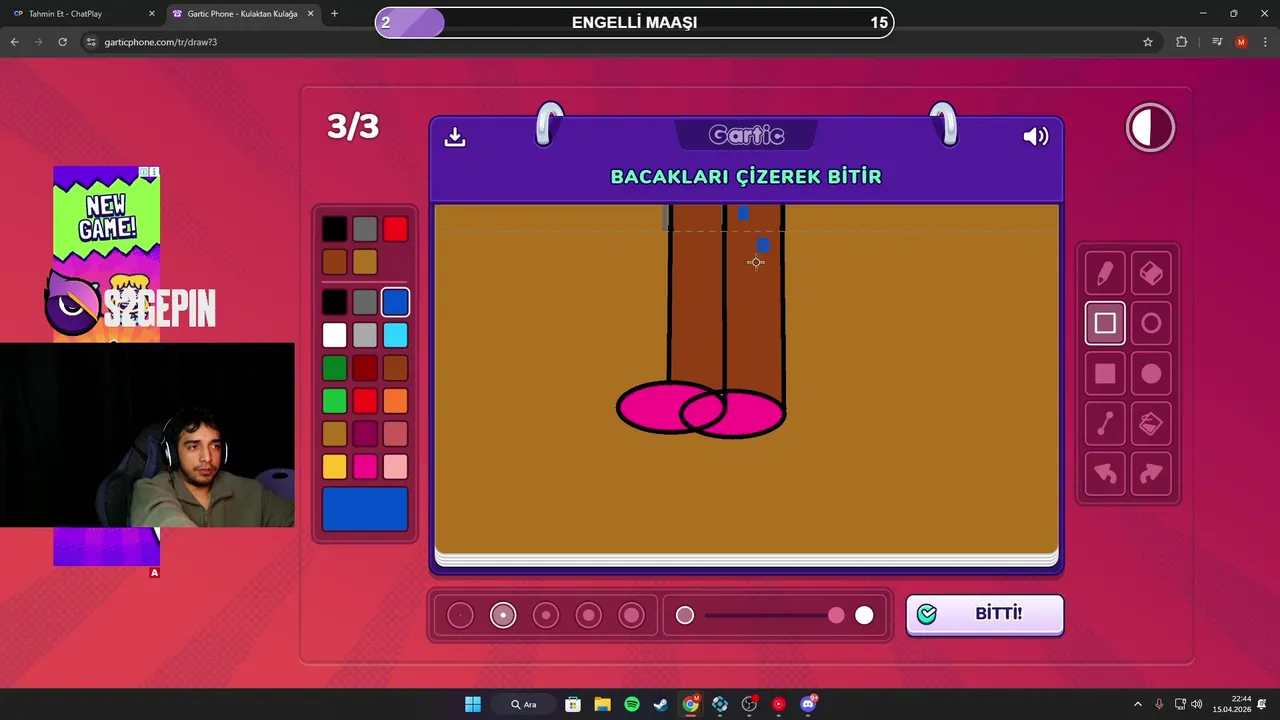Redo the undone stroke
This screenshot has height=720, width=1280.
coord(1151,474)
